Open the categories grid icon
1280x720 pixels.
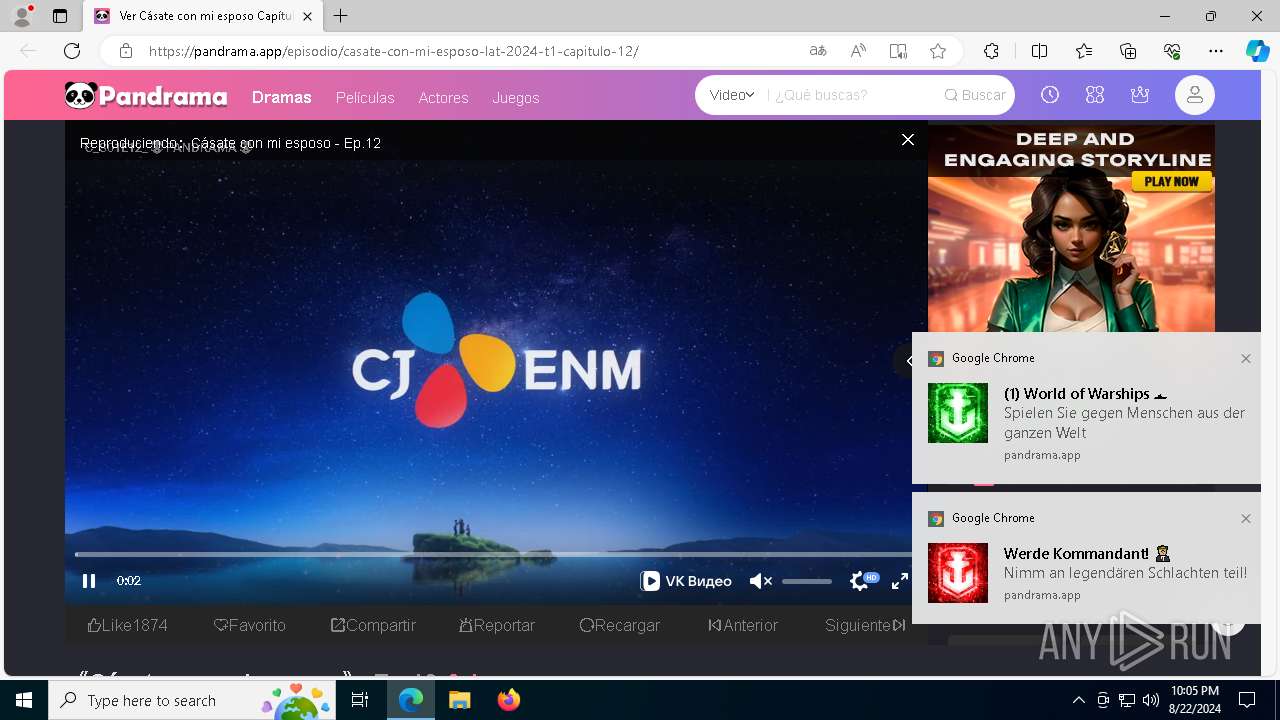tap(1095, 95)
